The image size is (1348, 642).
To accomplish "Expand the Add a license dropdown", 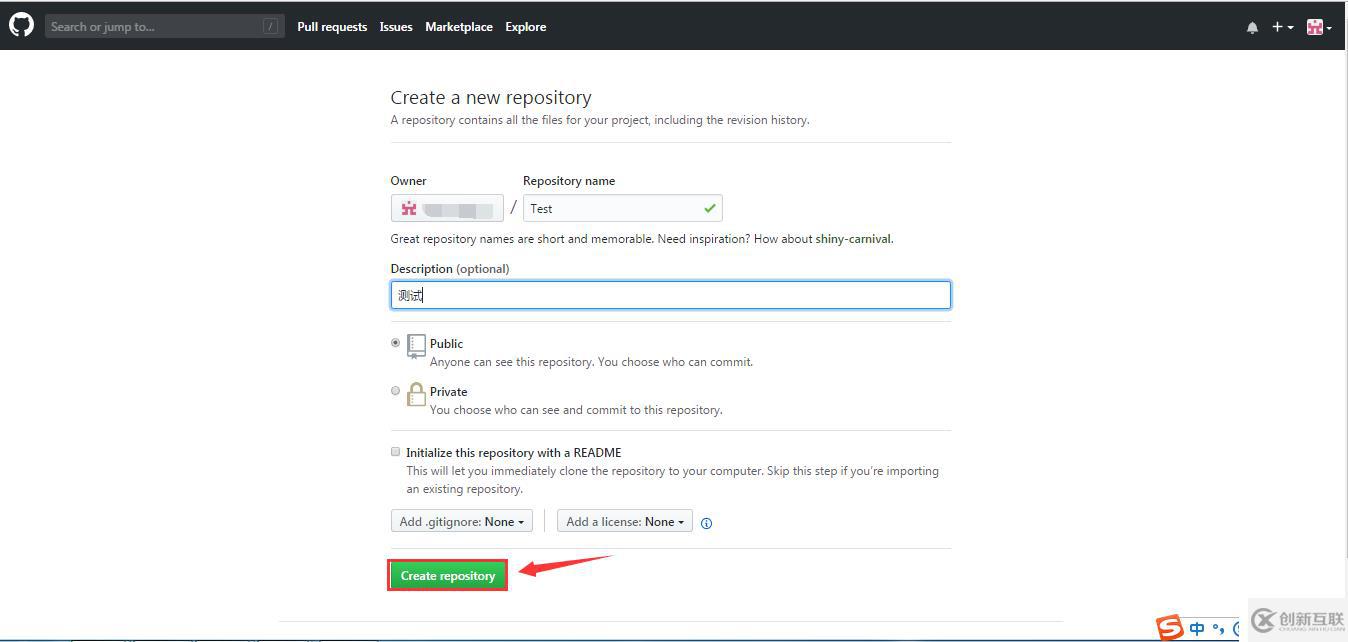I will point(625,521).
